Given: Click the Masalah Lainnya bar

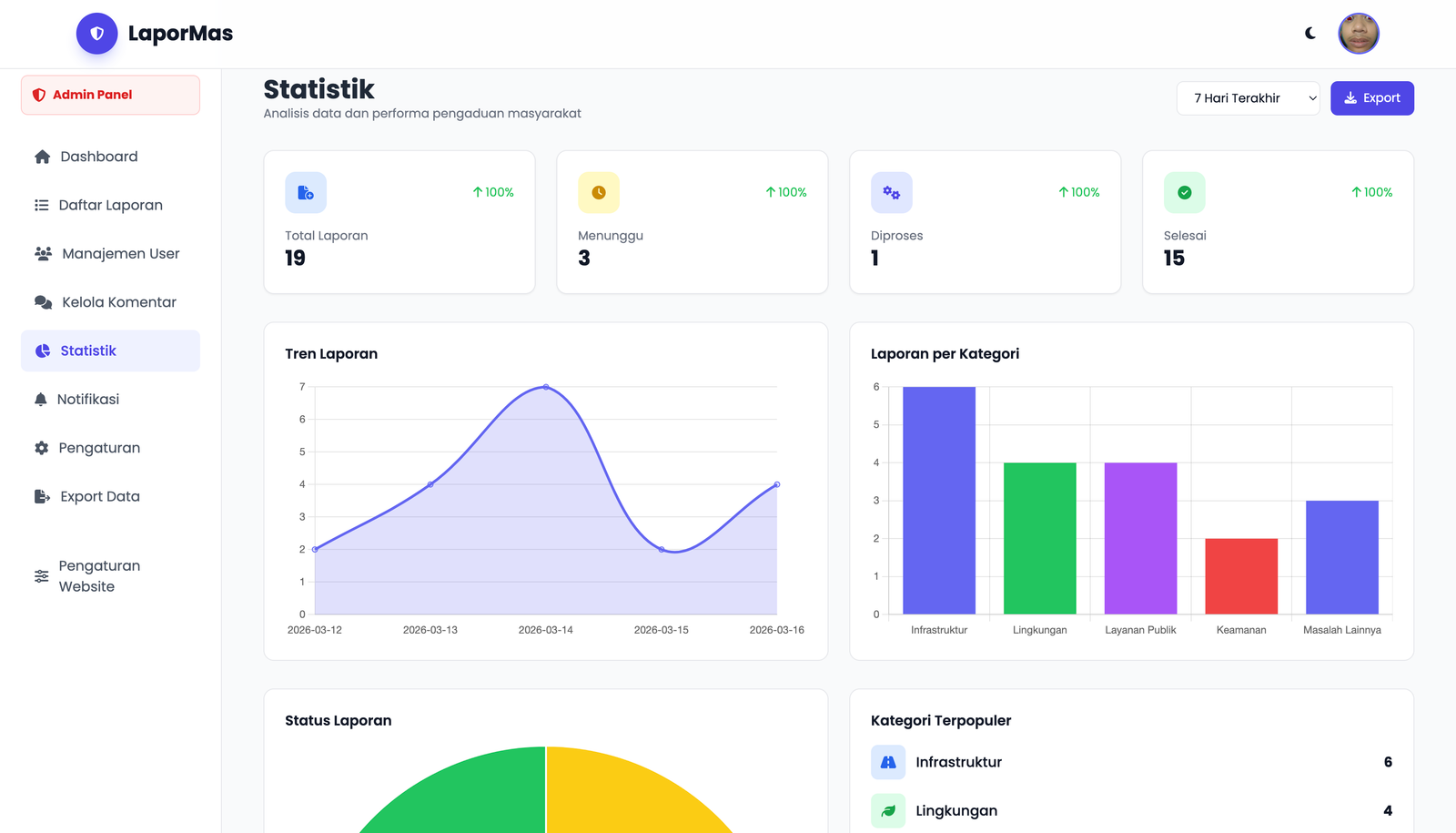Looking at the screenshot, I should pyautogui.click(x=1342, y=557).
